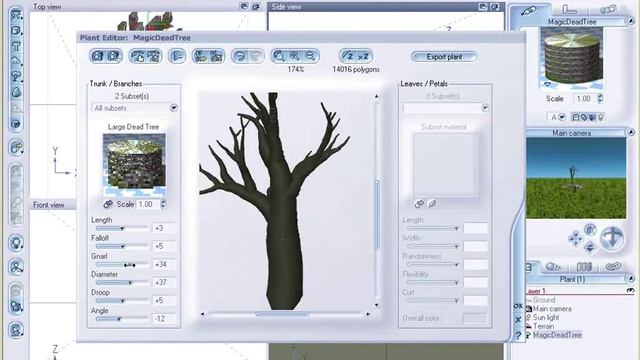Click the large camera rotate arrow control
Viewport: 640px width, 360px height.
[x=612, y=238]
